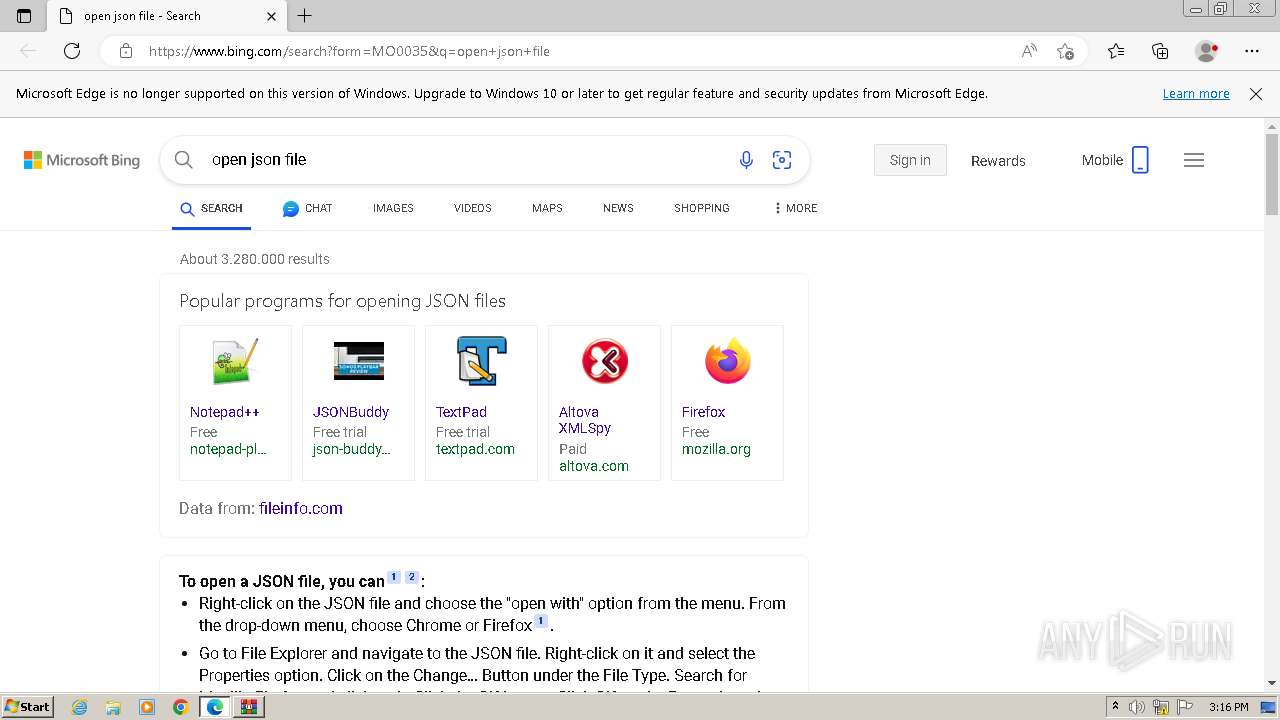Switch to the IMAGES tab

coord(393,208)
